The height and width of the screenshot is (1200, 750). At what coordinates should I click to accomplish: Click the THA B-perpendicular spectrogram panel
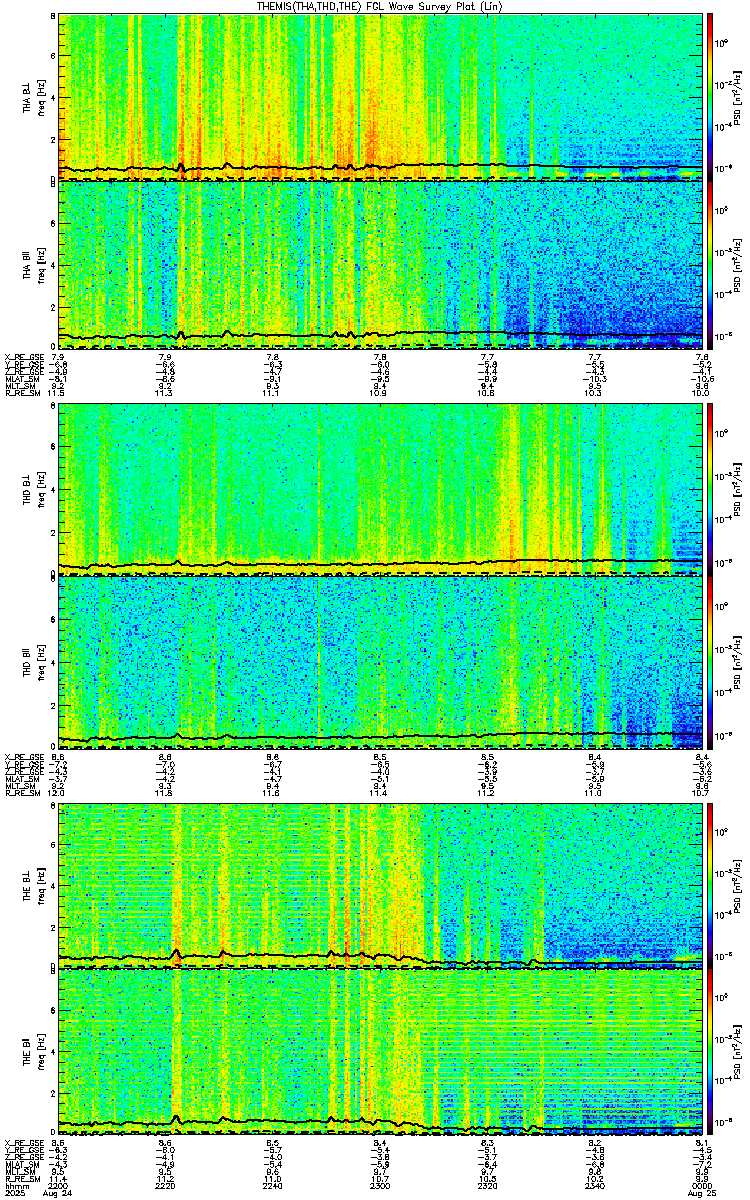click(381, 97)
